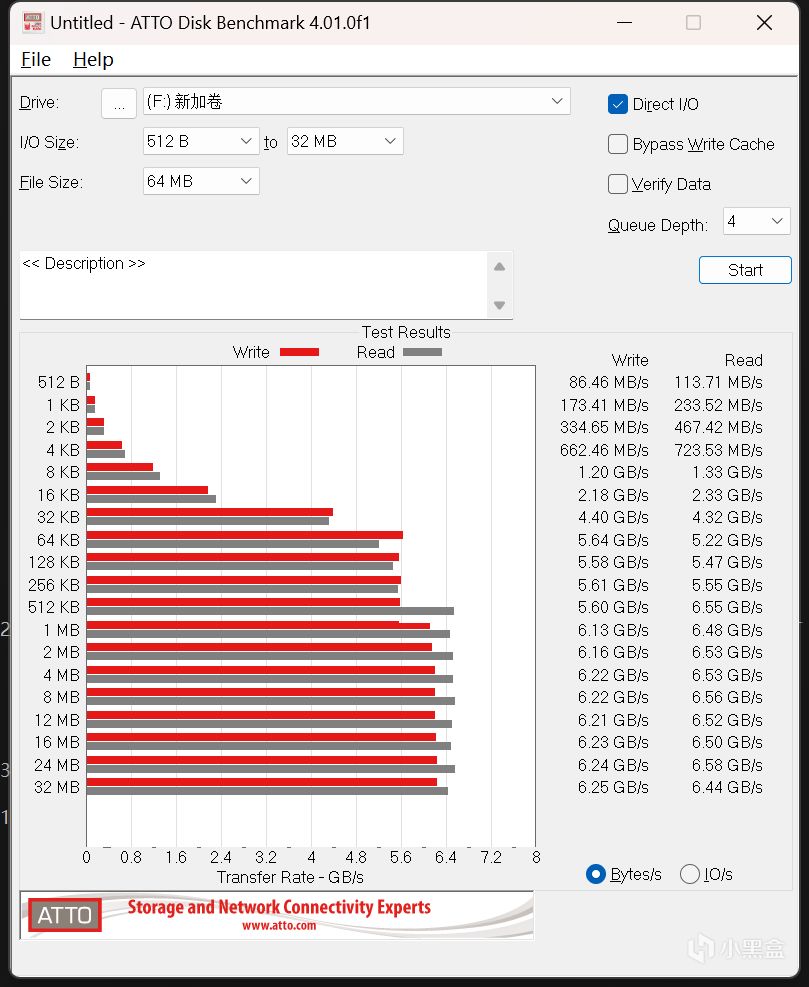
Task: Select the IO/s radio button
Action: (690, 874)
